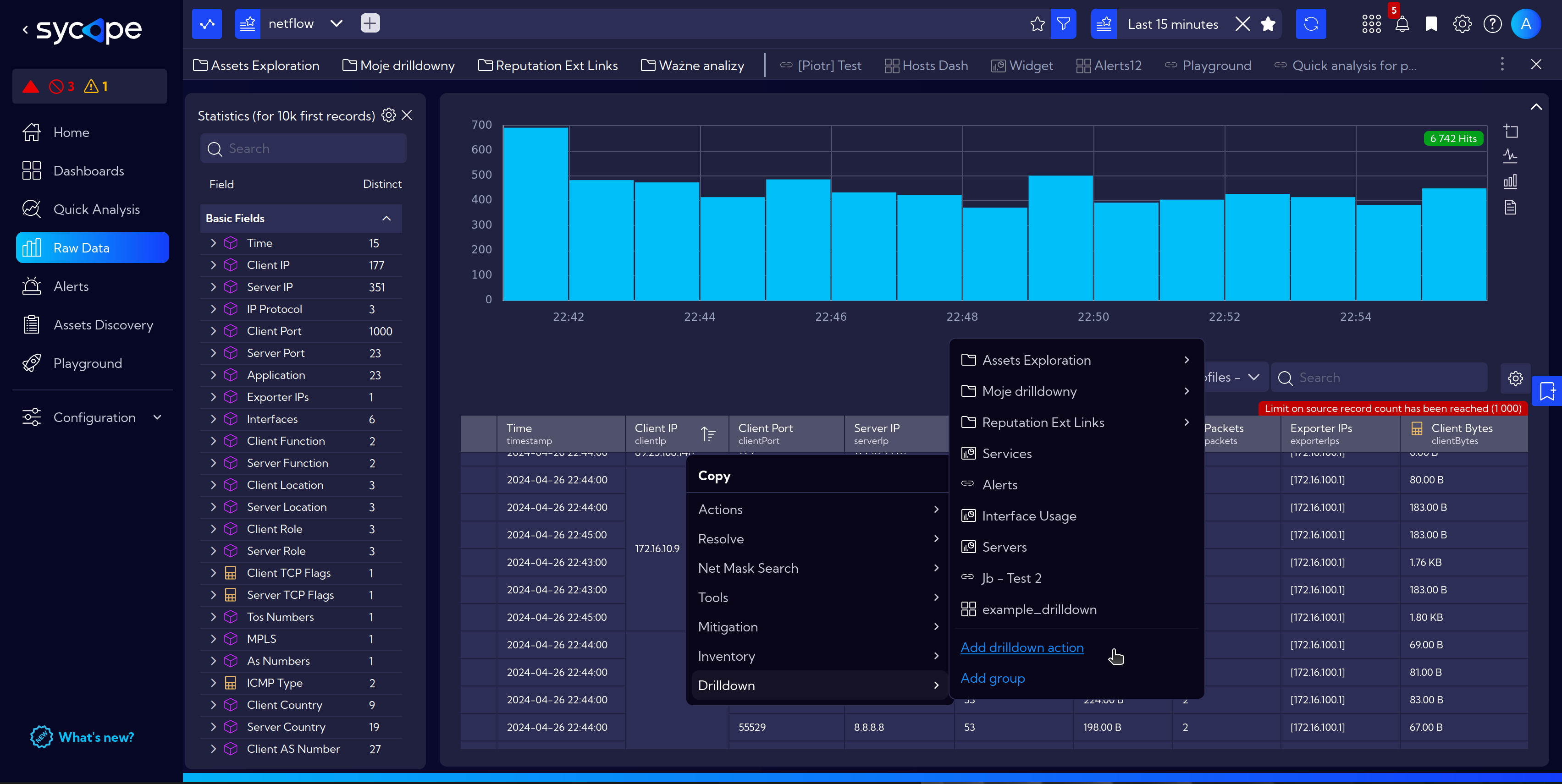Click the Raw Data sidebar icon
The width and height of the screenshot is (1562, 784).
(33, 247)
